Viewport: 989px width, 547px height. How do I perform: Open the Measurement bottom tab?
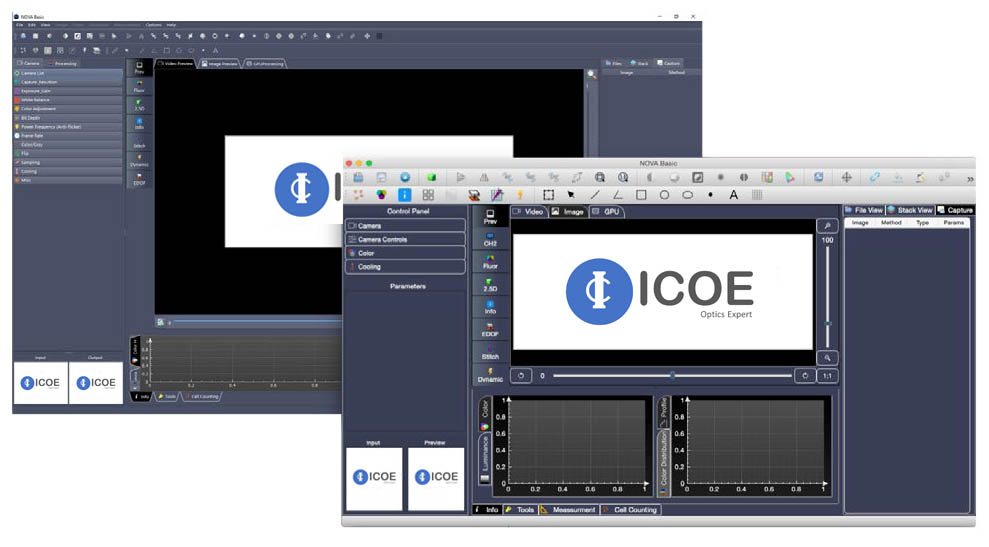tap(568, 509)
